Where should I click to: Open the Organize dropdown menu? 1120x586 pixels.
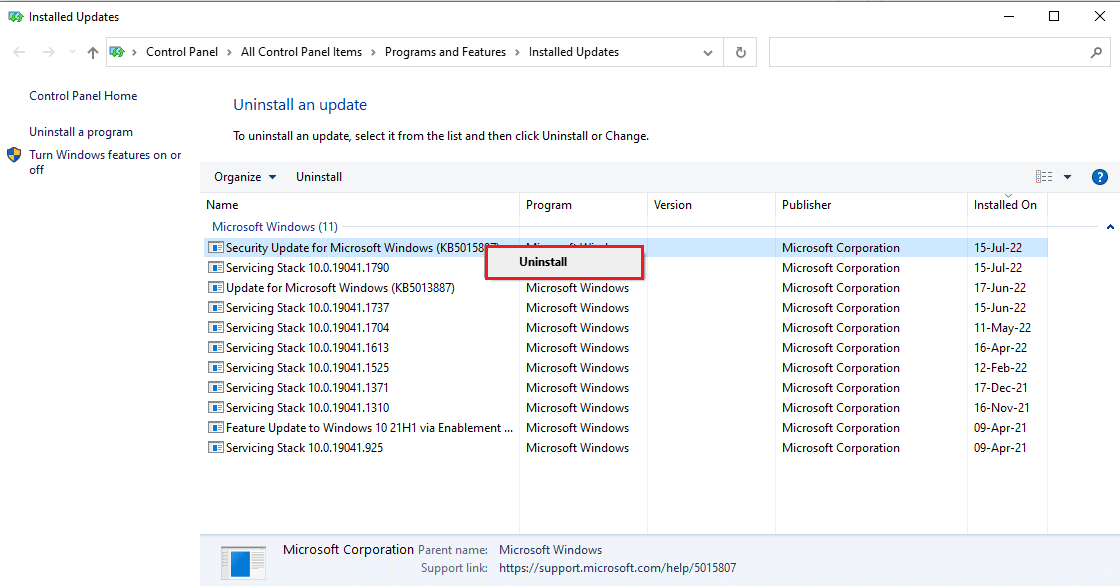pyautogui.click(x=245, y=177)
